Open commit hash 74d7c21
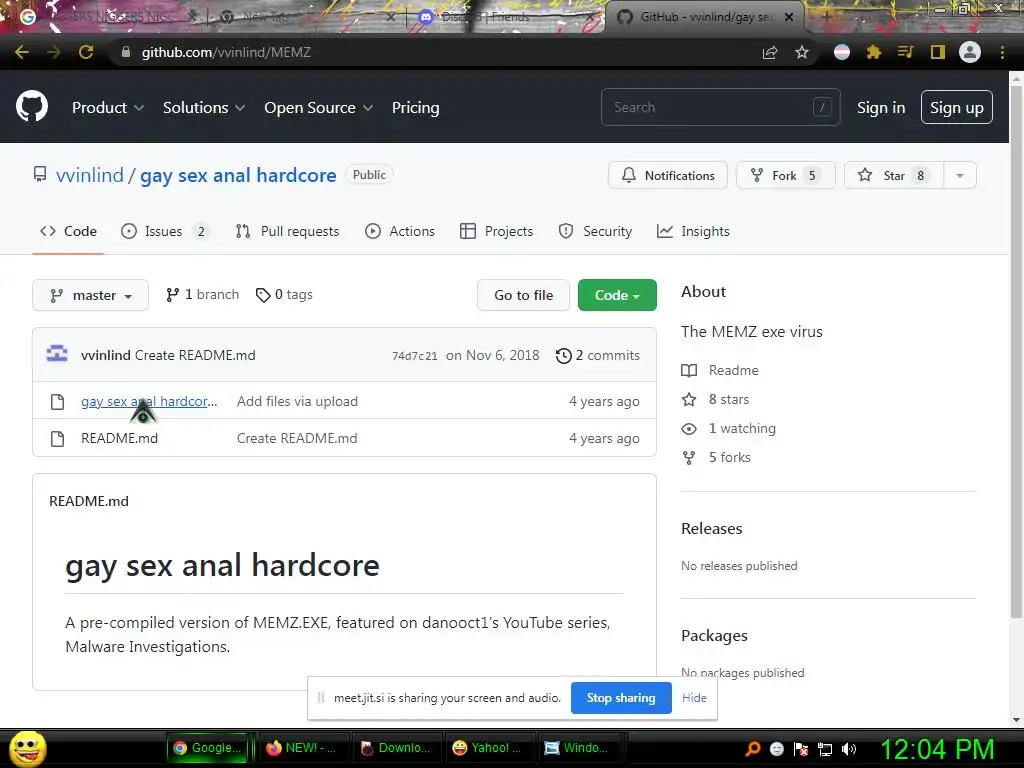Screen dimensions: 1024x768 click(x=415, y=356)
